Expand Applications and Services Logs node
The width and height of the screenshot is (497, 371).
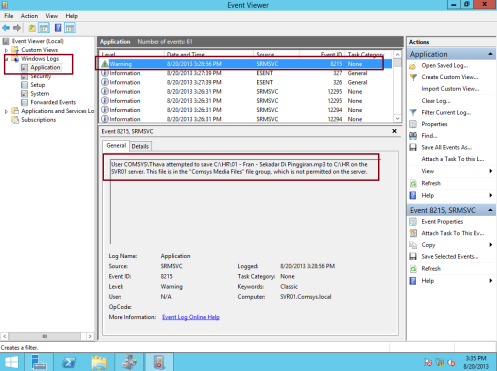(6, 111)
